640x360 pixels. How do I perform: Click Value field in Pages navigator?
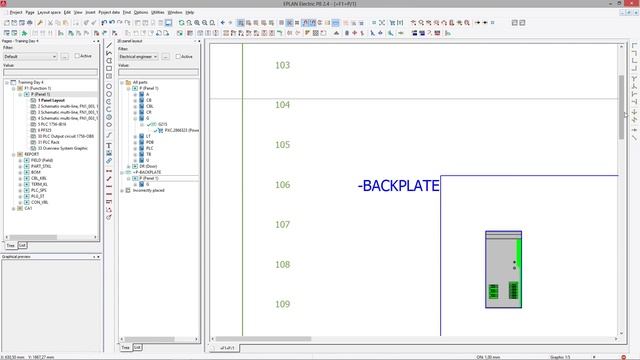point(51,72)
